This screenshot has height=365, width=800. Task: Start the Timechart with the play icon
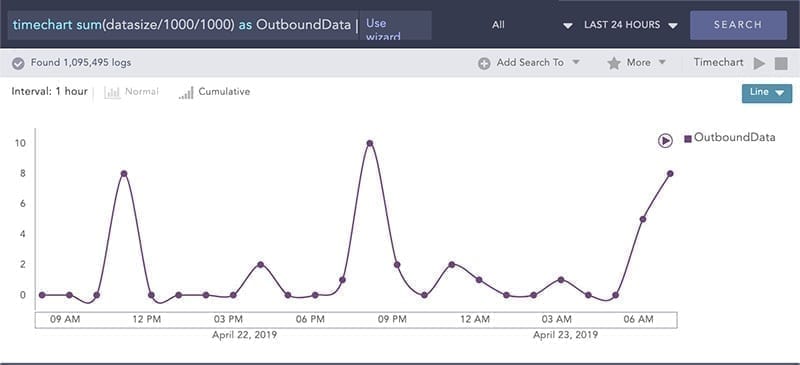760,63
